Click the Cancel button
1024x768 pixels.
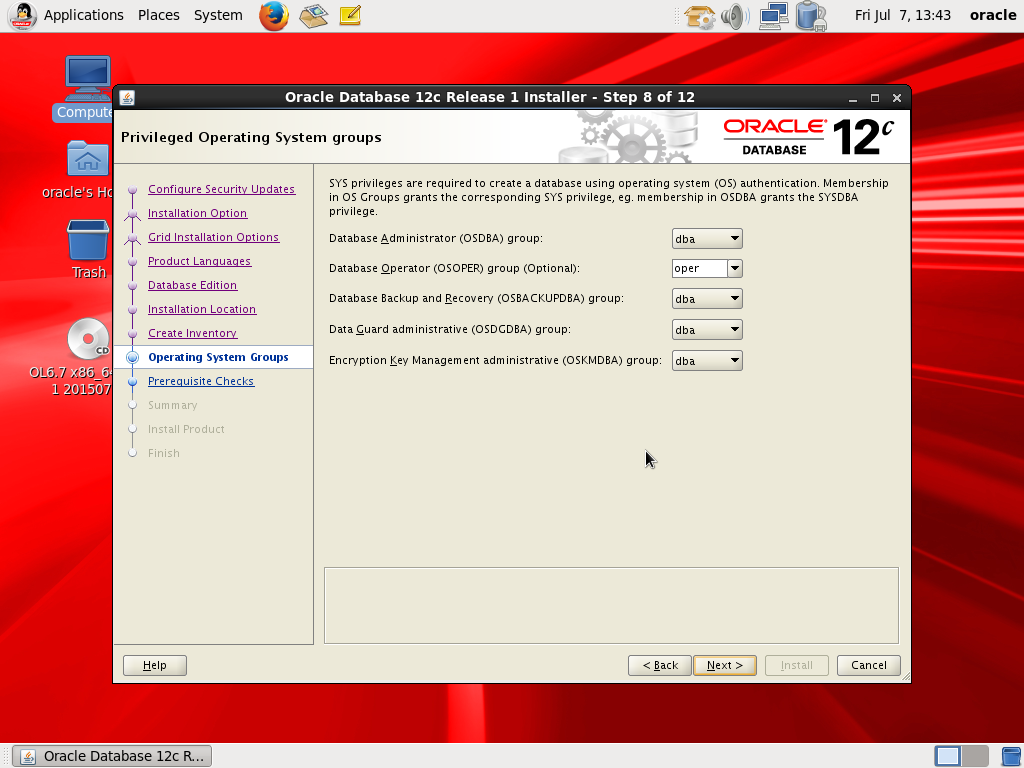pyautogui.click(x=869, y=665)
